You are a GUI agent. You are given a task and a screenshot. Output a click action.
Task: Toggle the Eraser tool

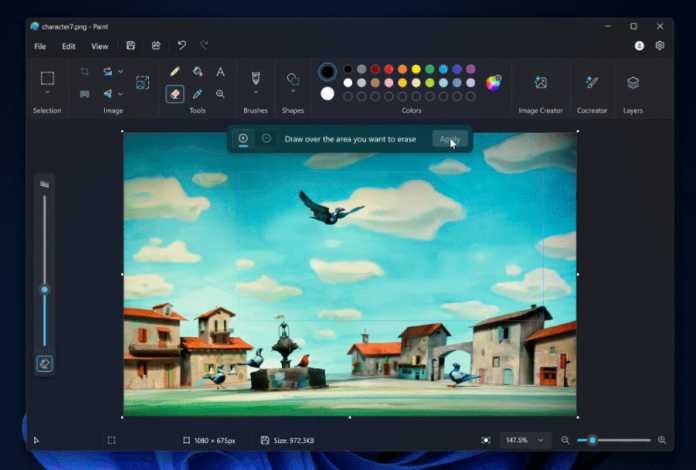(x=175, y=94)
